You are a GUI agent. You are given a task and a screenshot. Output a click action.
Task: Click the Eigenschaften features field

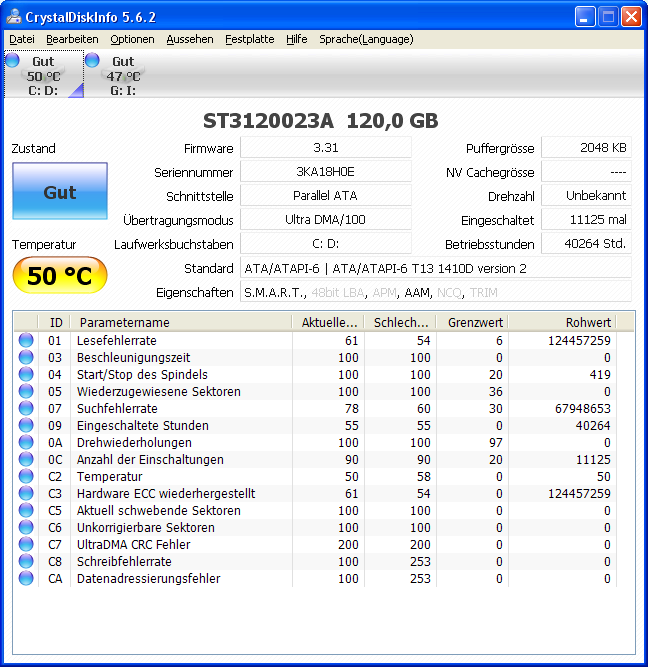[436, 292]
